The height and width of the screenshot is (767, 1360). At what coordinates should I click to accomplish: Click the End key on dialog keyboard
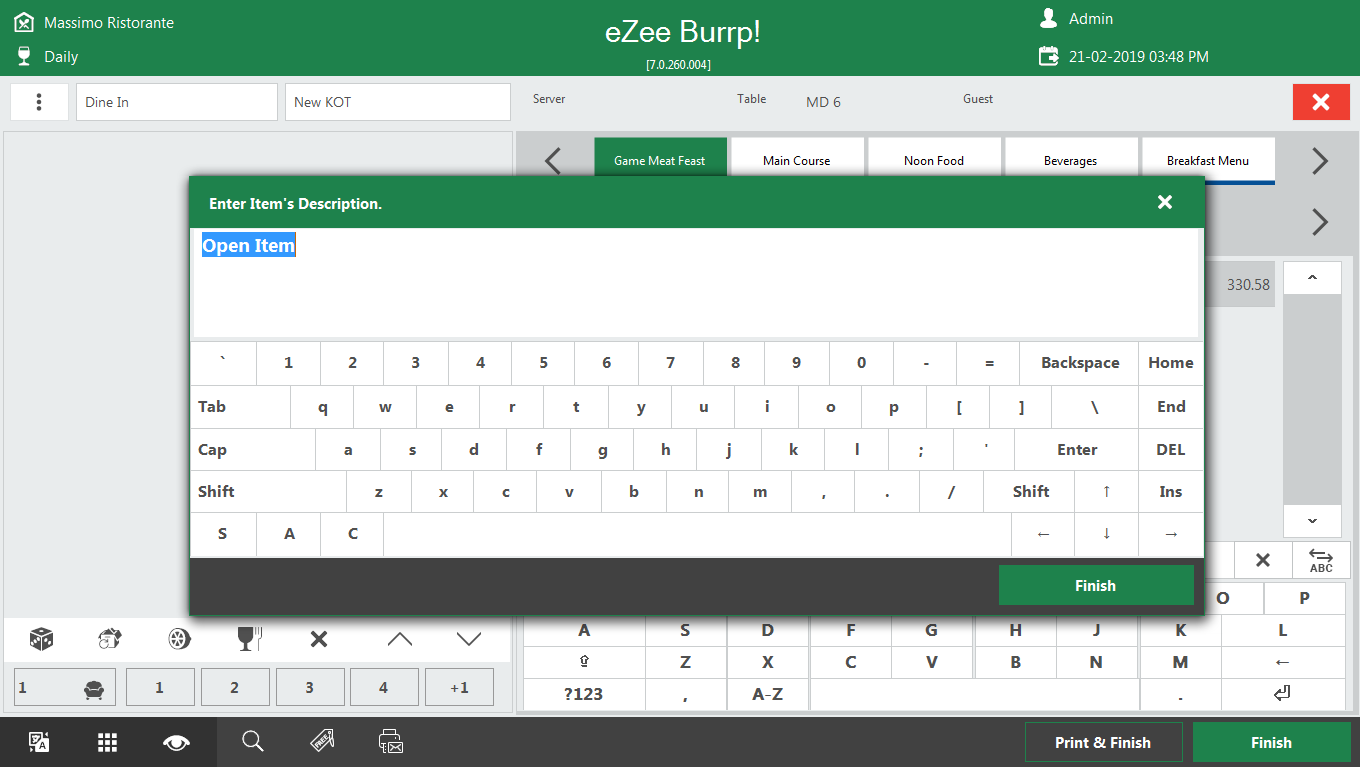point(1171,407)
